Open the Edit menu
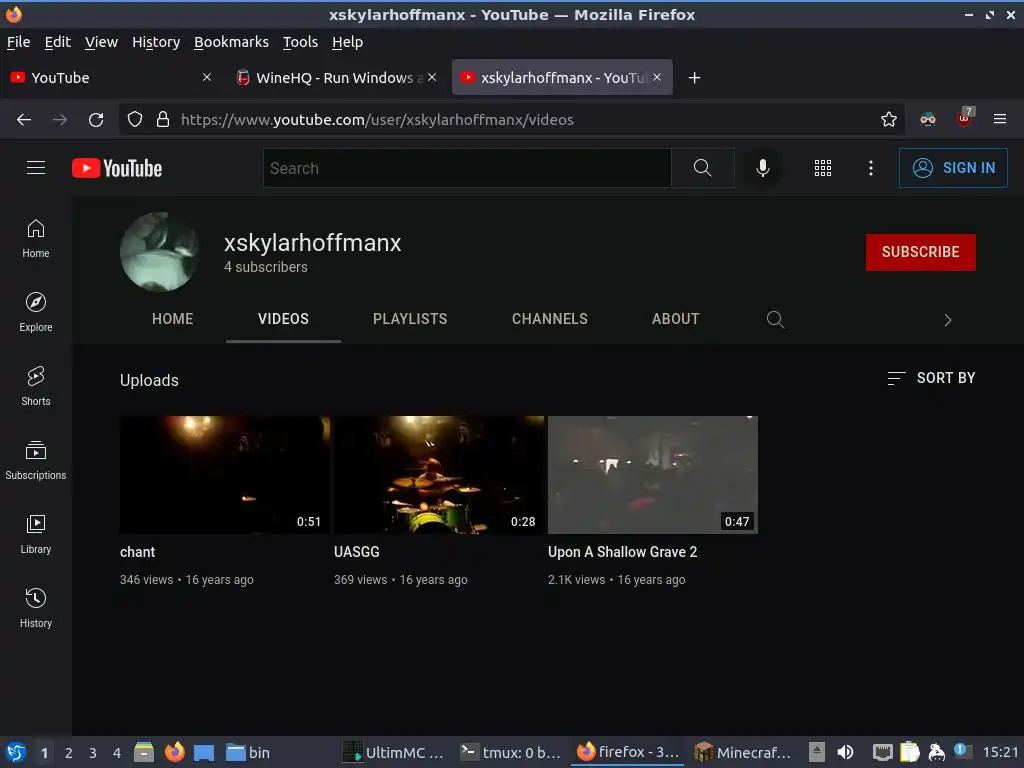Screen dimensions: 1024x768 [57, 42]
